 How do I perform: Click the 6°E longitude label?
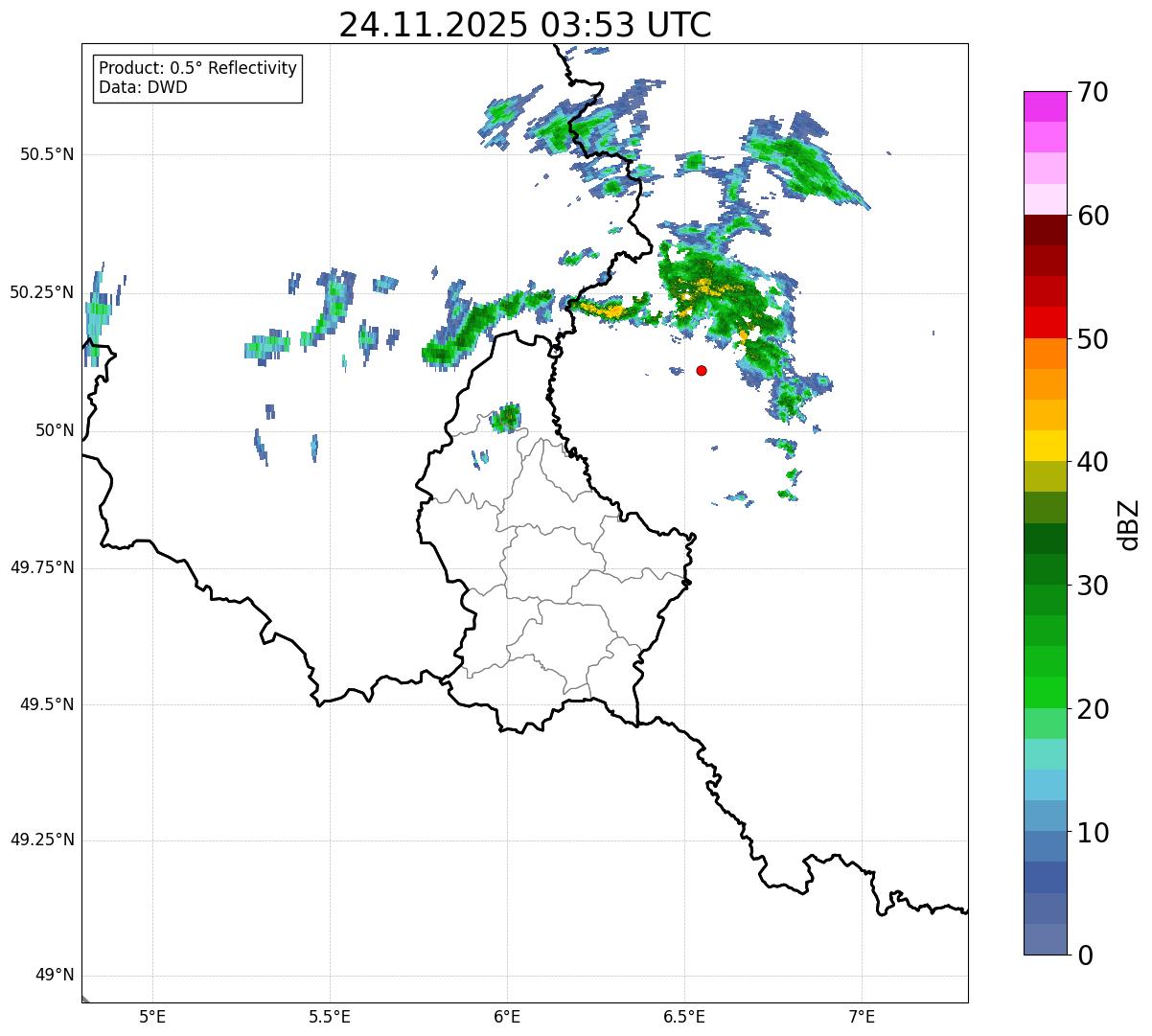pos(507,1017)
